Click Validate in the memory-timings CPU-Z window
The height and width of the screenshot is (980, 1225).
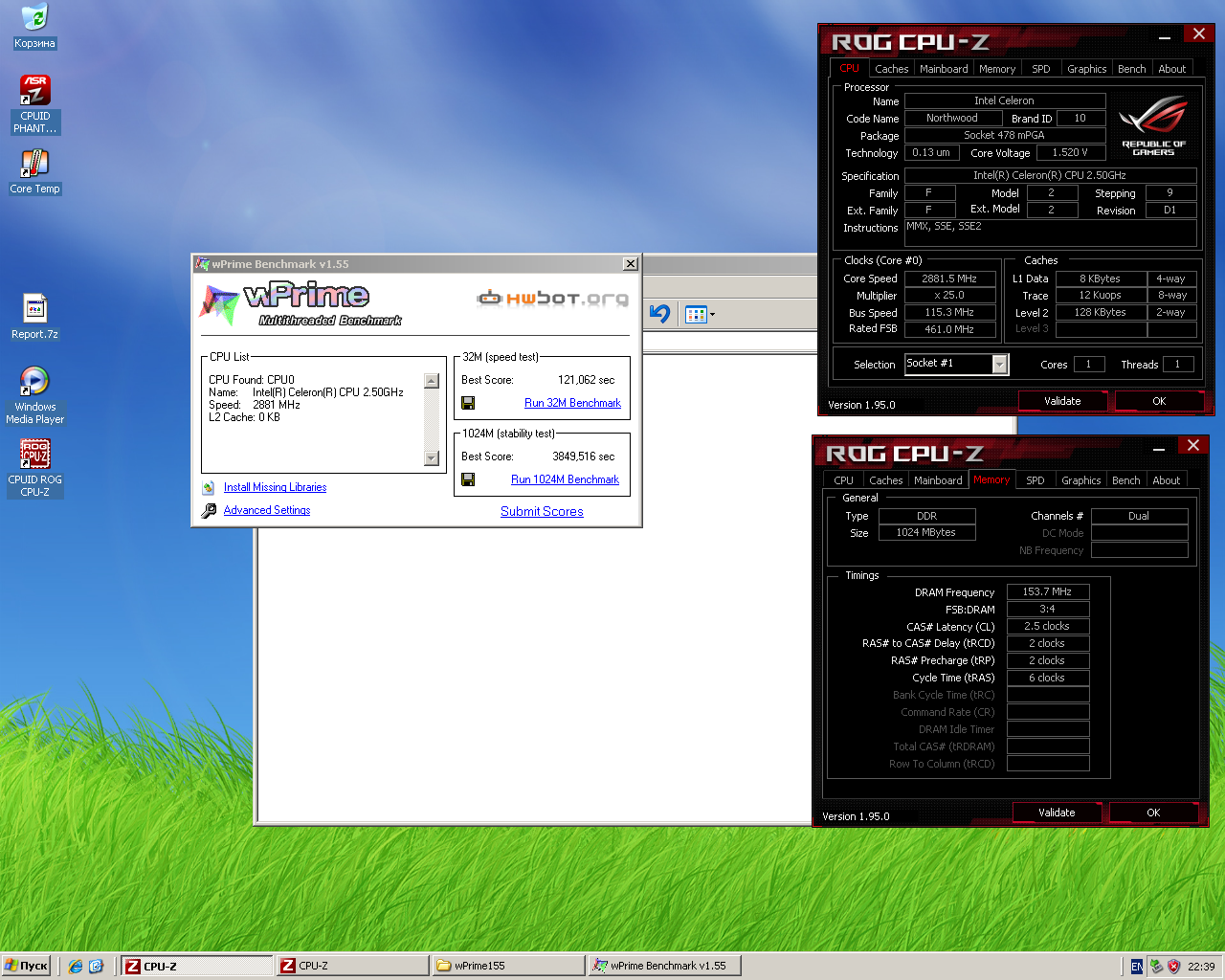(x=1057, y=813)
